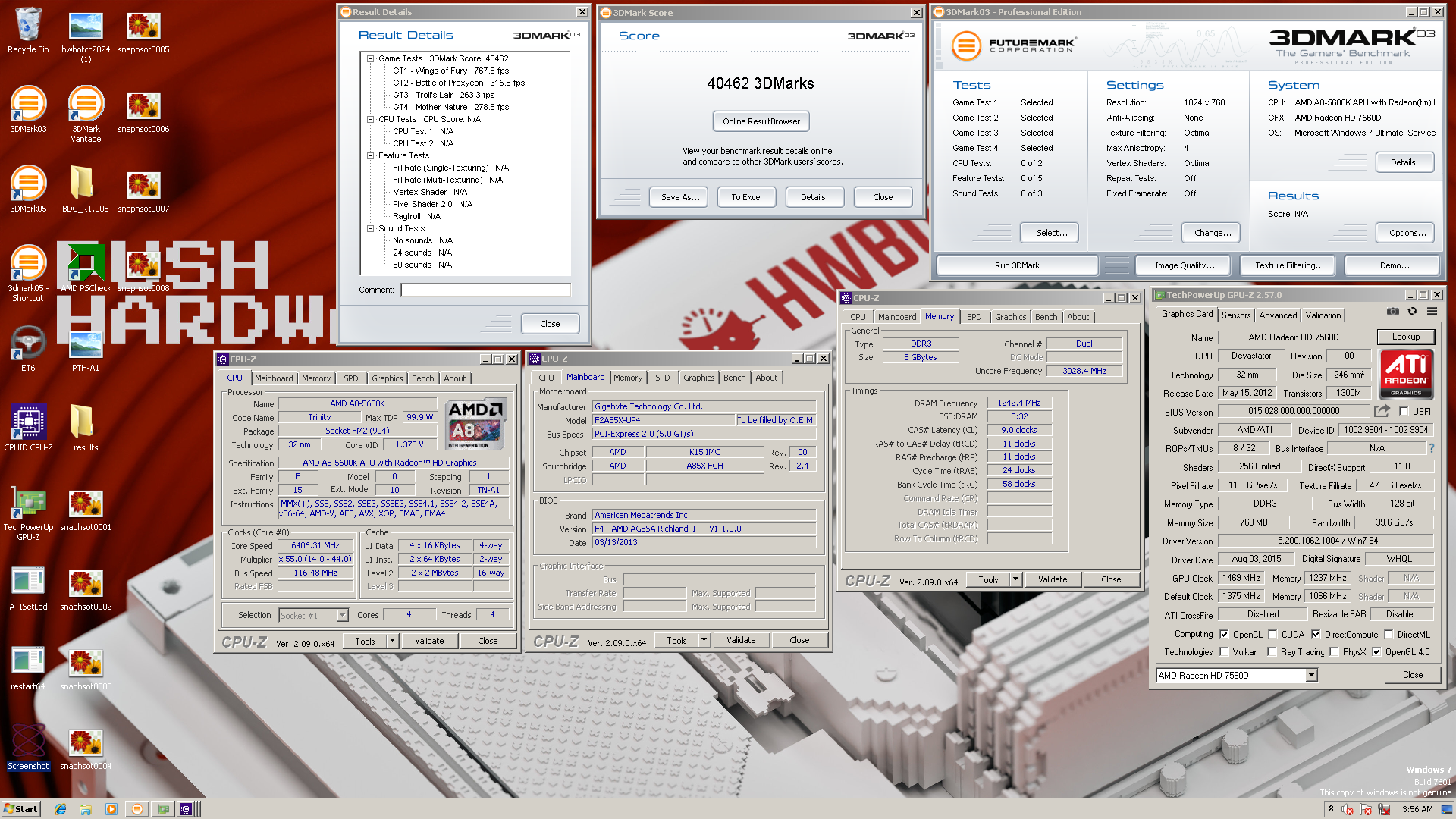This screenshot has height=819, width=1456.
Task: Open the results folder on desktop
Action: pyautogui.click(x=86, y=428)
